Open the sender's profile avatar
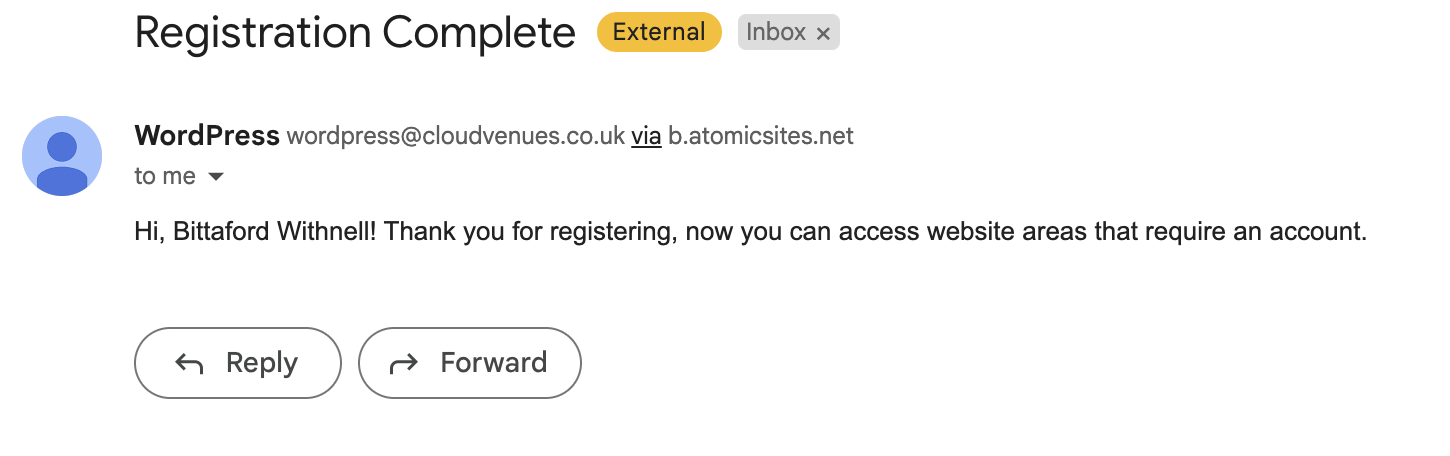Image resolution: width=1450 pixels, height=456 pixels. (62, 156)
